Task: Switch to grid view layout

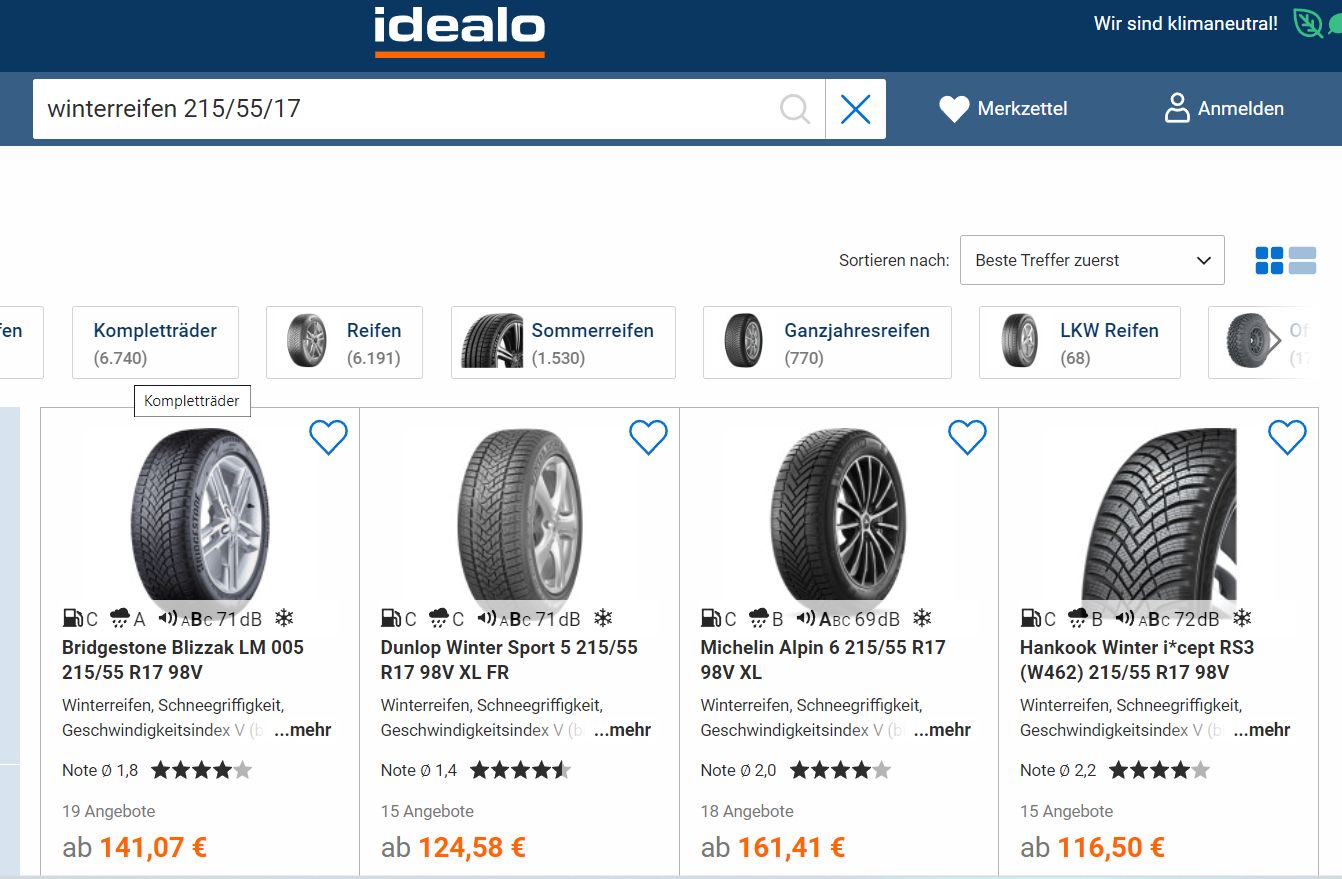Action: tap(1269, 260)
